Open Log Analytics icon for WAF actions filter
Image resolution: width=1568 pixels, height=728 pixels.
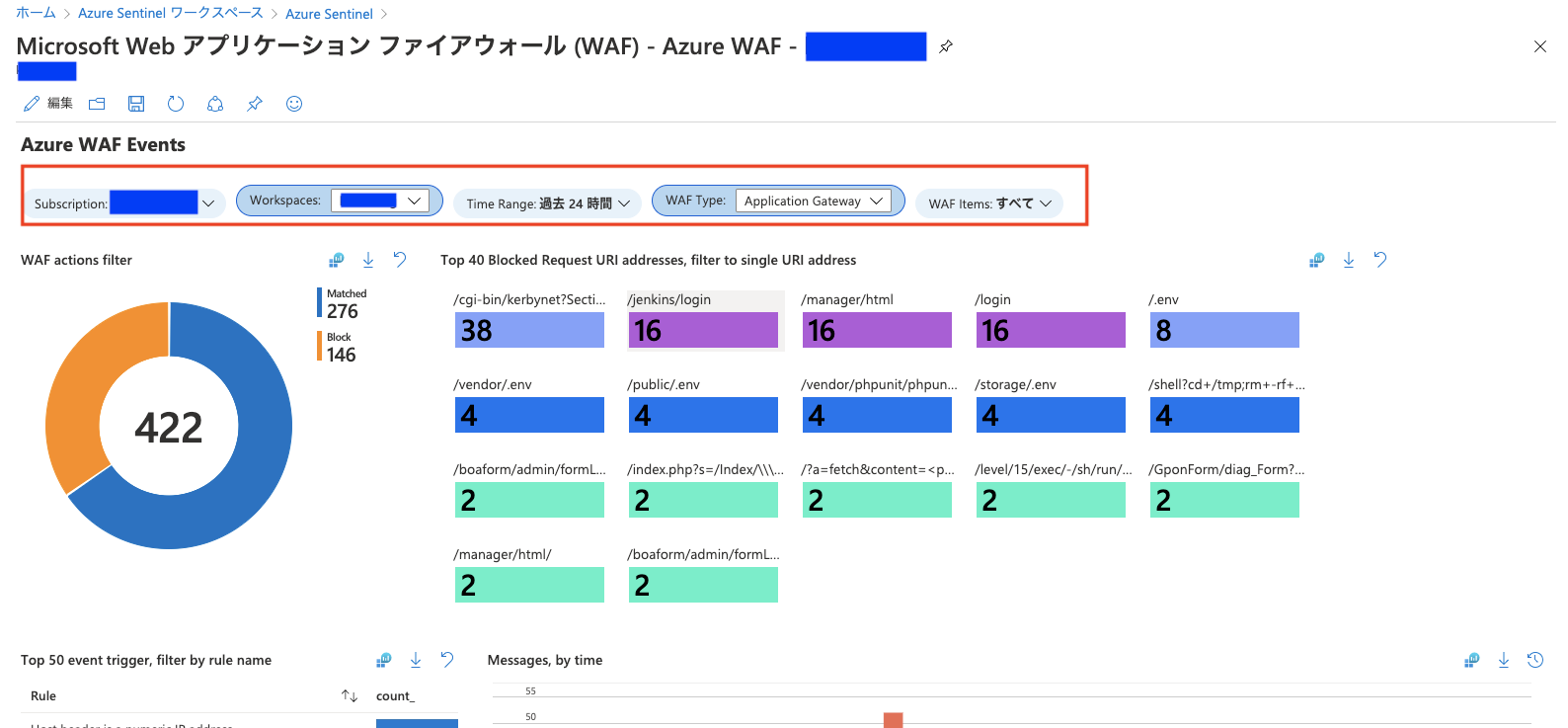[337, 260]
